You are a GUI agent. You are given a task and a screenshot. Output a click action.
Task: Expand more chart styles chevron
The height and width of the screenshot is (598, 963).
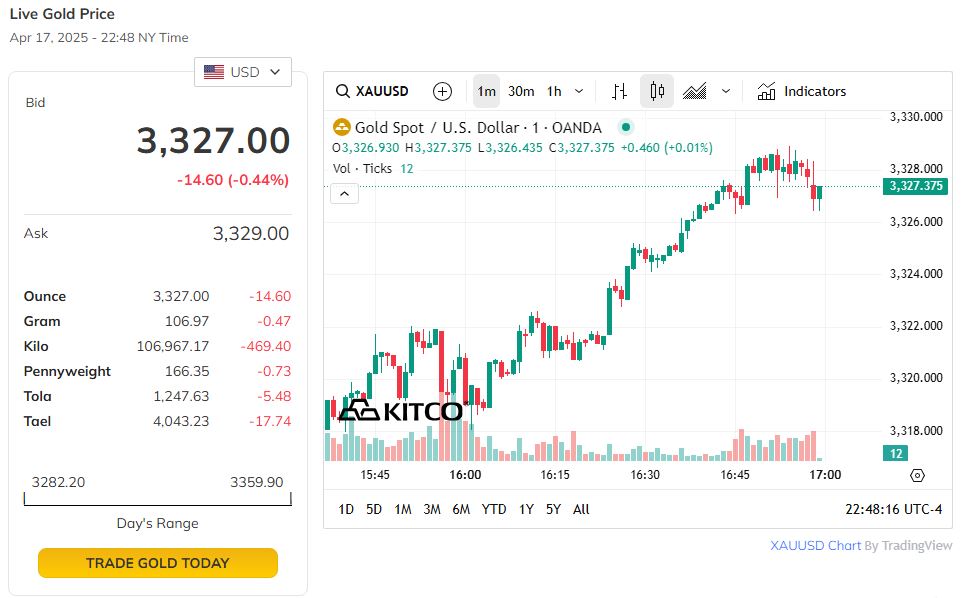click(x=726, y=91)
